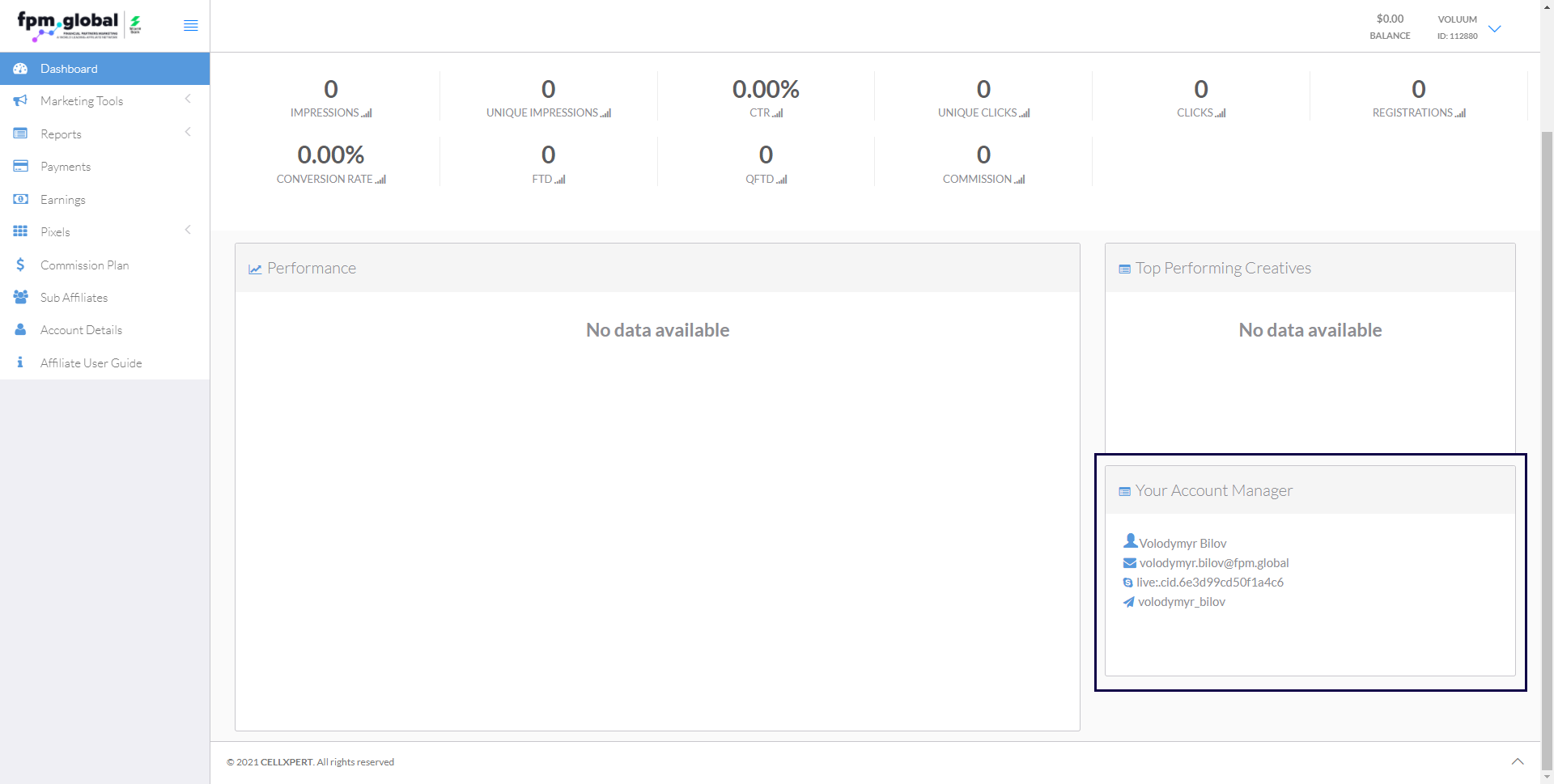
Task: Open the Dashboard menu item
Action: [x=69, y=69]
